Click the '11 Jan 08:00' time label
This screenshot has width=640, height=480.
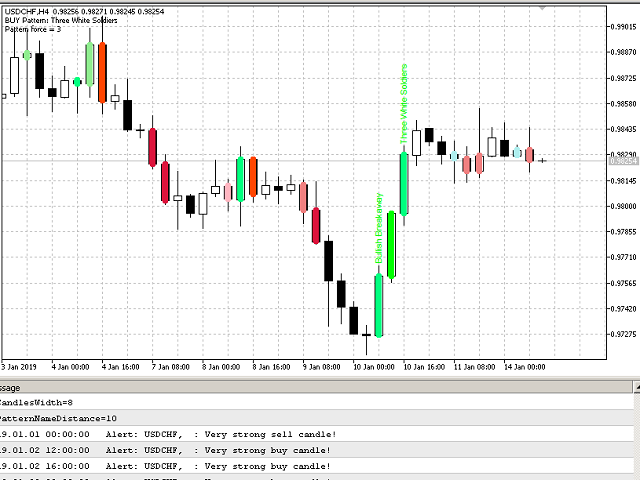coord(474,367)
